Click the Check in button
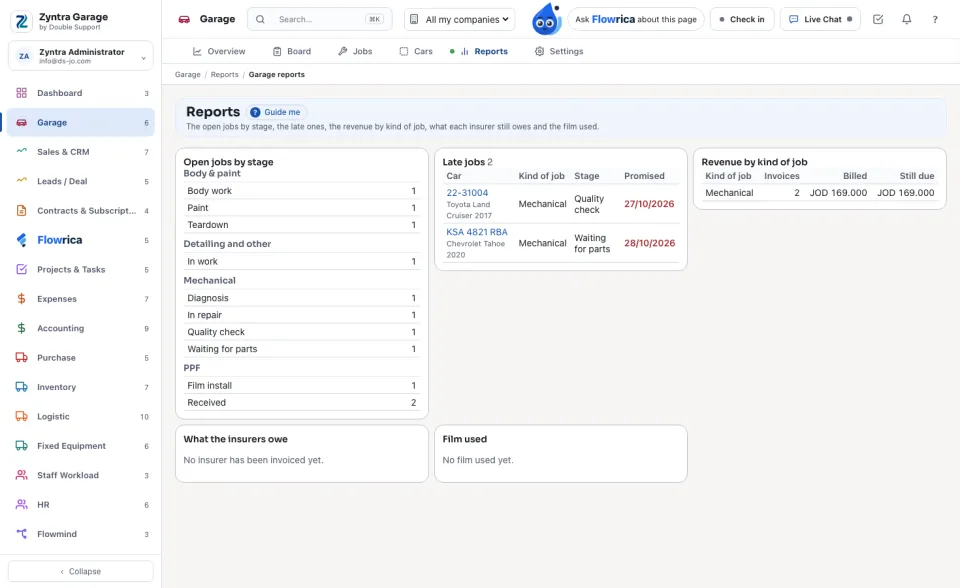The image size is (960, 588). pos(742,19)
